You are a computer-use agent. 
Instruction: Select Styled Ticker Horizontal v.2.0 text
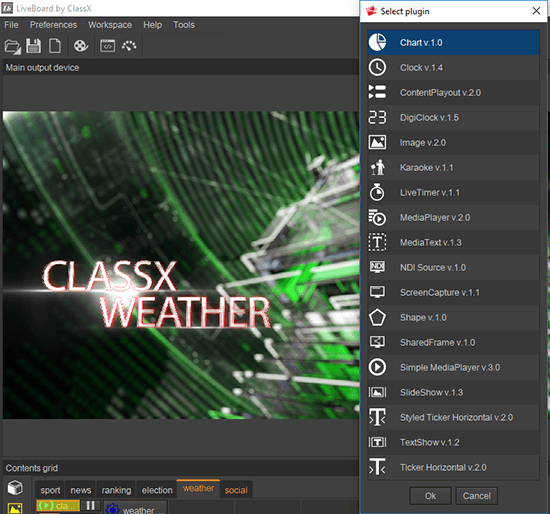click(456, 417)
